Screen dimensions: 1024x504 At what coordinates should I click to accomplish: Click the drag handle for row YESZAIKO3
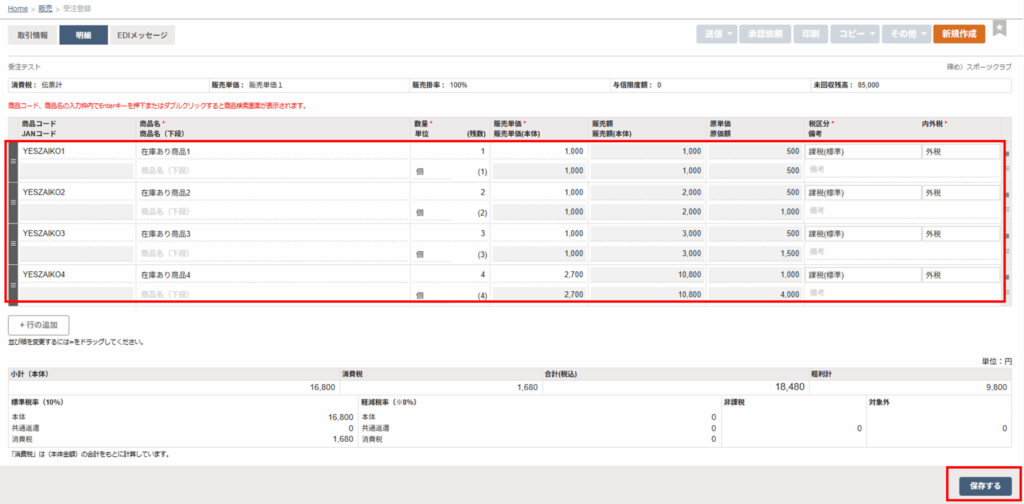[13, 243]
